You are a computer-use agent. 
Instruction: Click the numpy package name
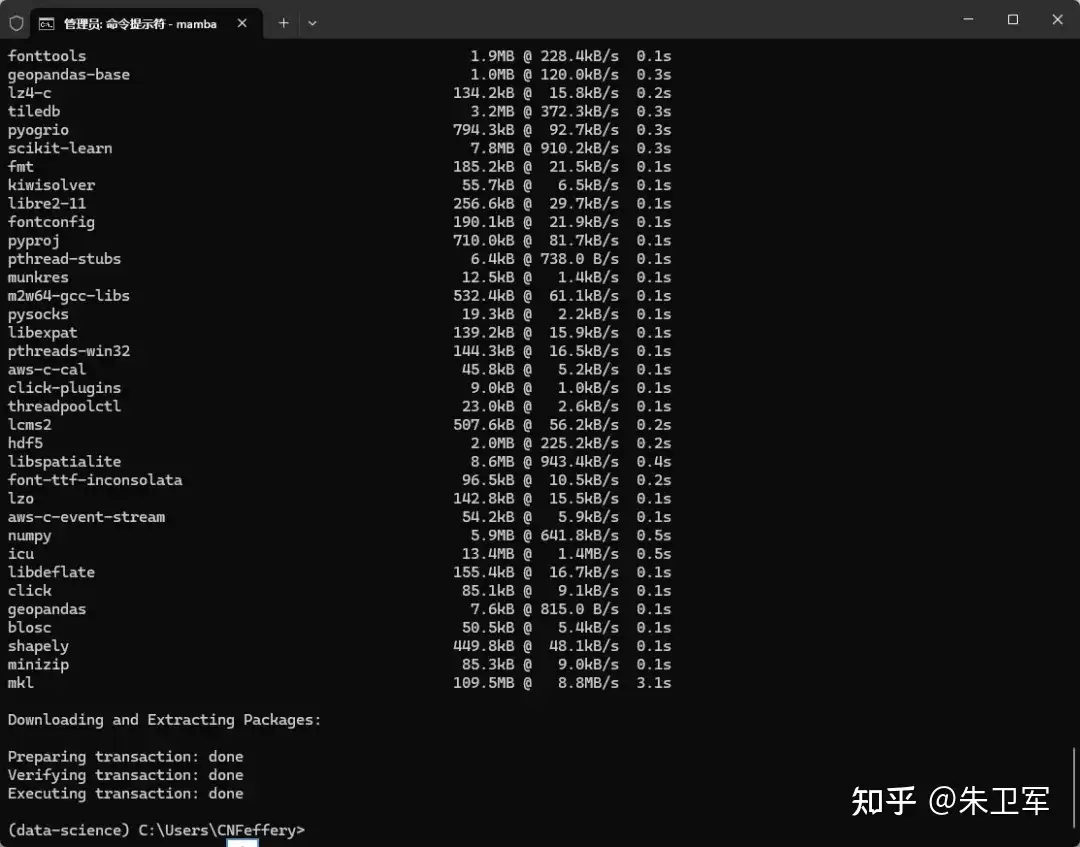point(29,536)
